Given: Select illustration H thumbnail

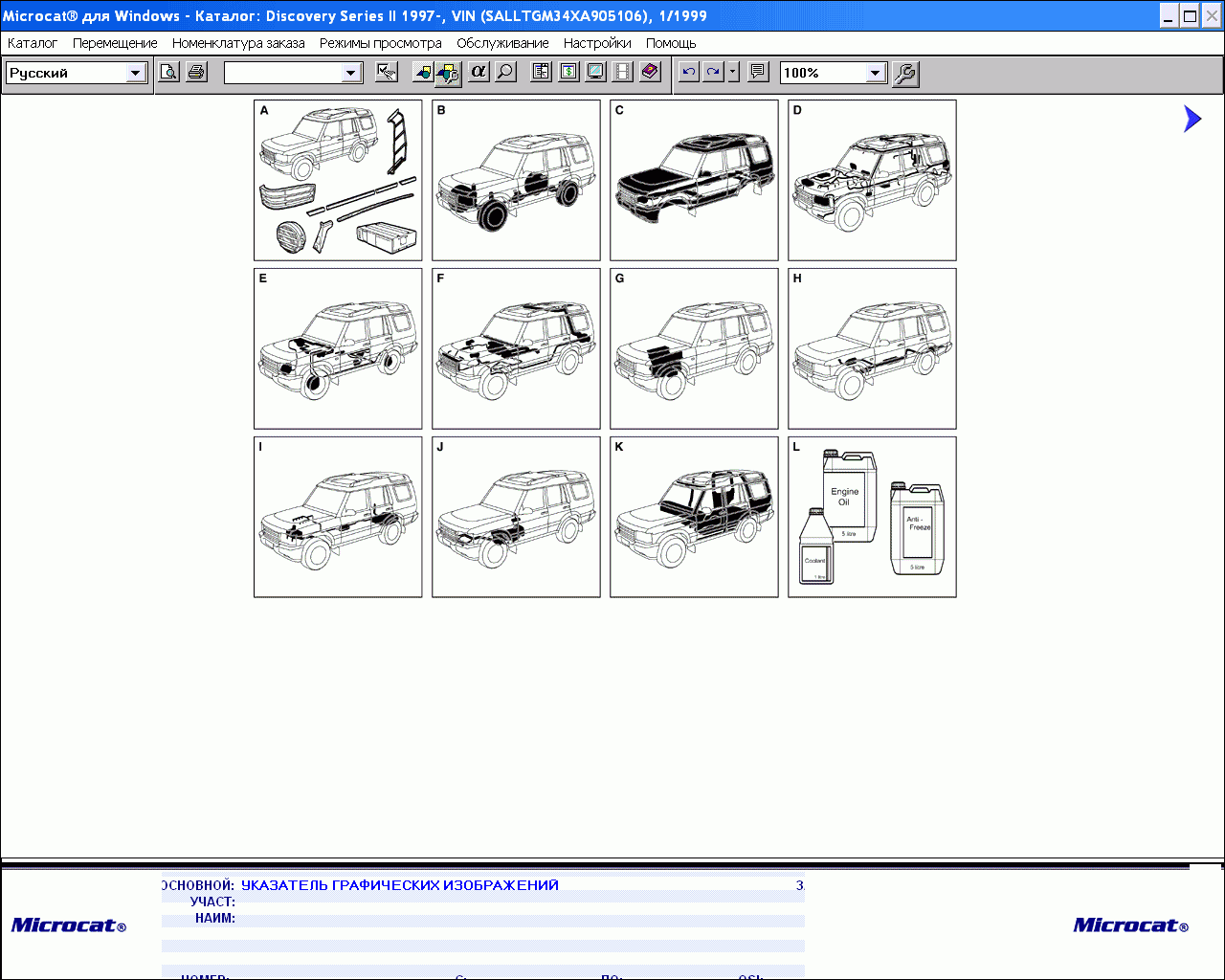Looking at the screenshot, I should tap(872, 348).
